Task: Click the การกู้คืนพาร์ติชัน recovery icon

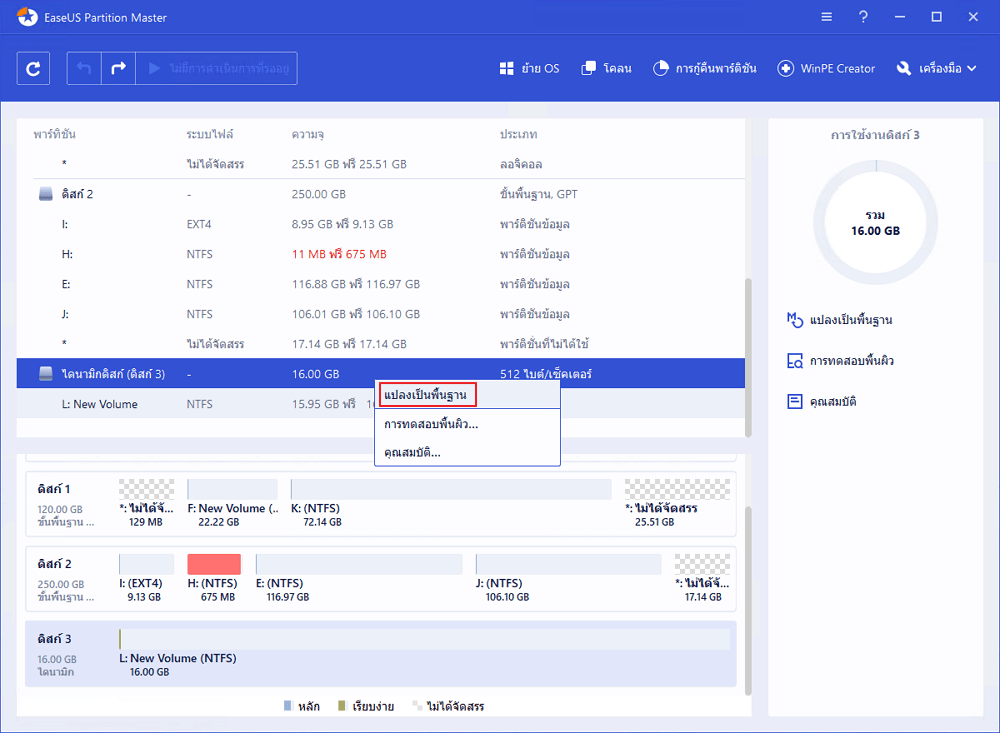Action: click(x=661, y=68)
